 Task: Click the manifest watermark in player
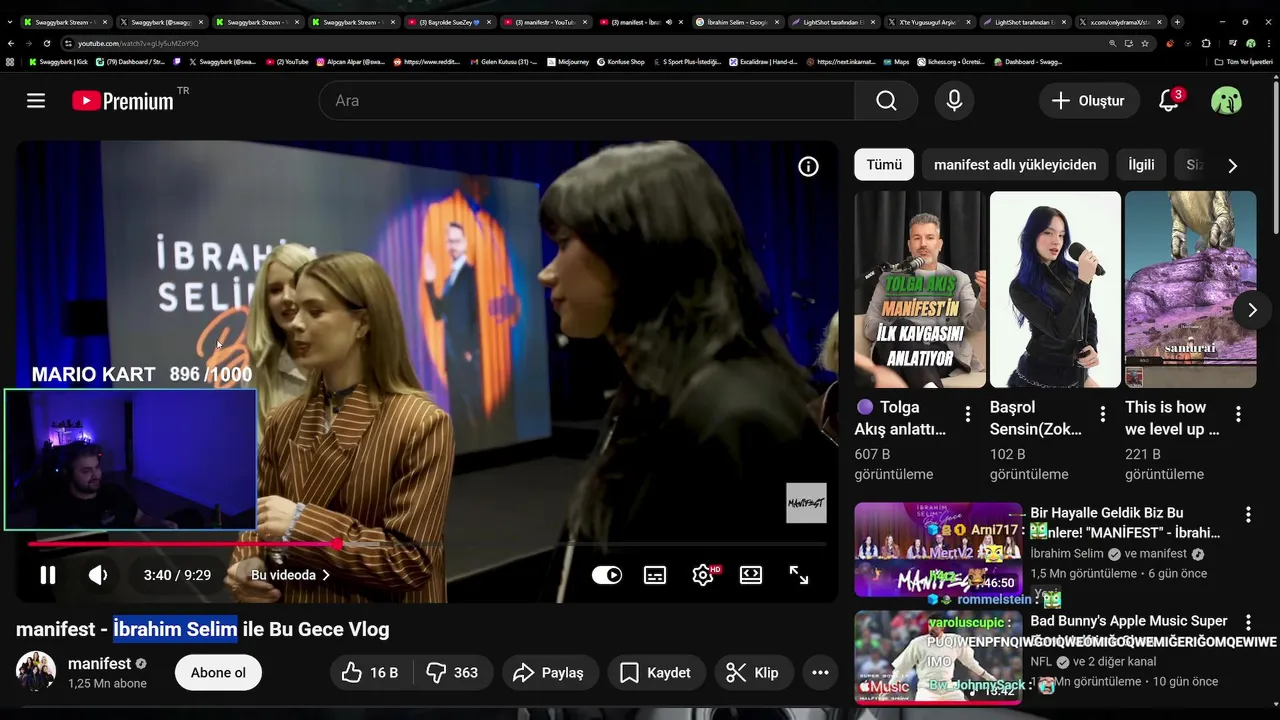[x=806, y=503]
